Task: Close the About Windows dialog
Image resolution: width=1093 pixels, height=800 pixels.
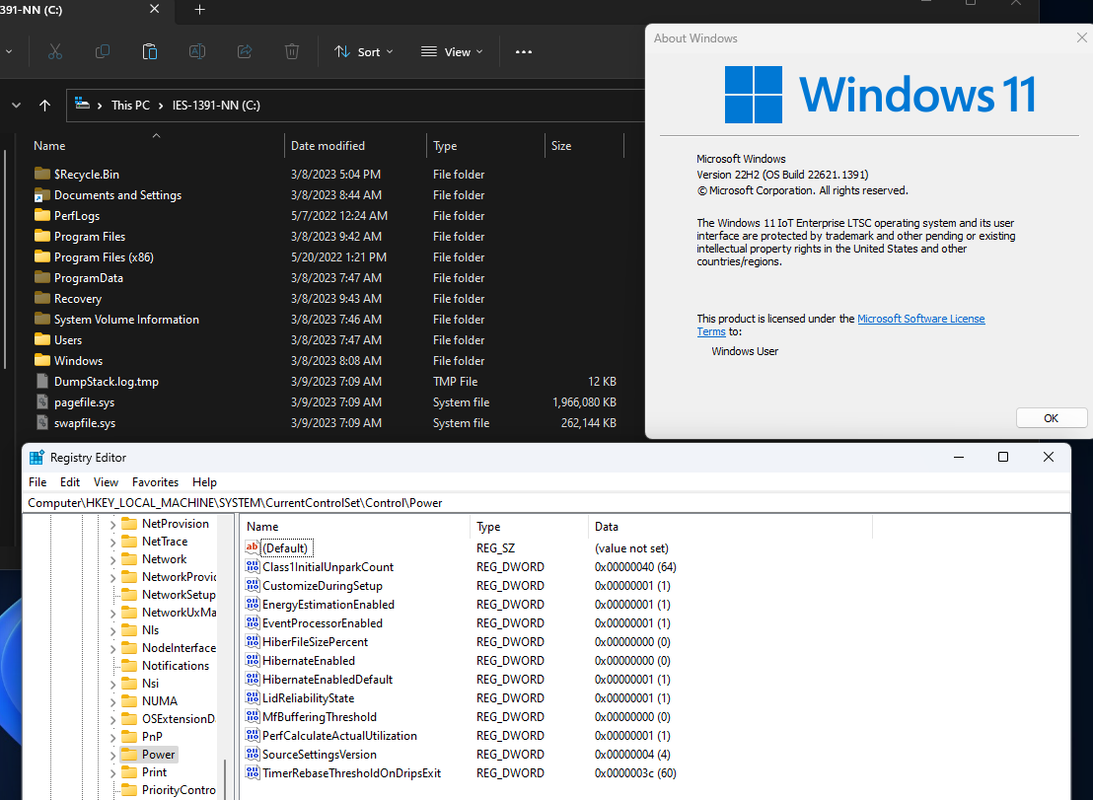Action: (1081, 38)
